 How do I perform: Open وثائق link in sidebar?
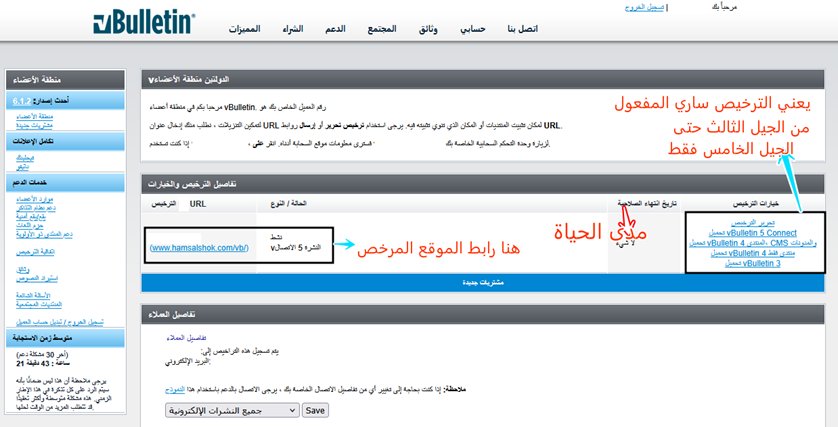23,270
